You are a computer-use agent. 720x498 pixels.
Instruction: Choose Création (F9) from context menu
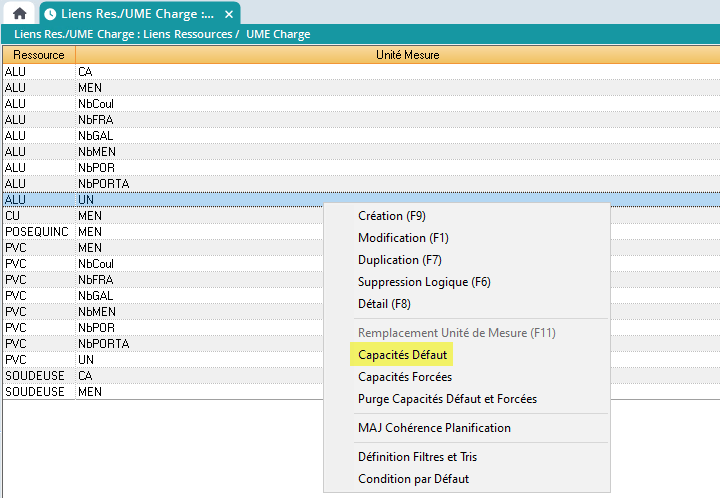point(392,216)
